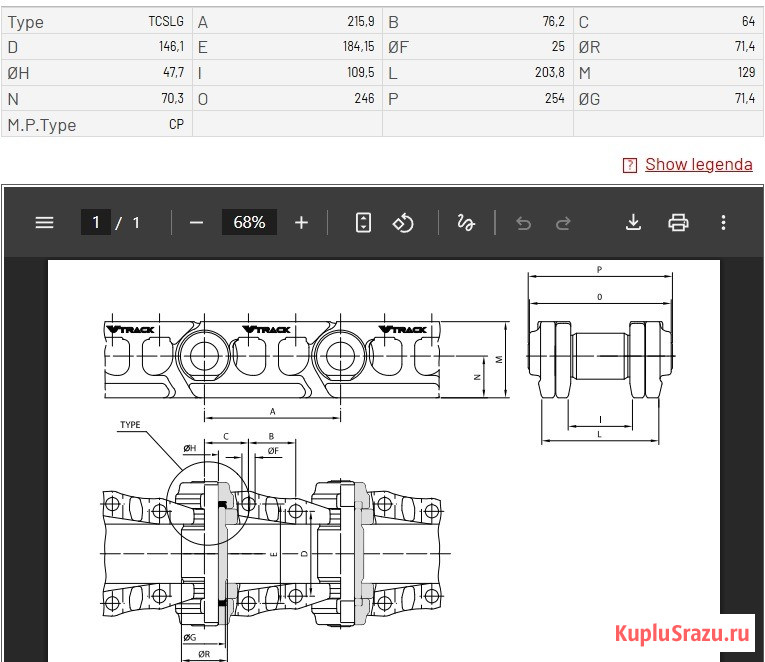
Task: Click the zoom out minus button
Action: pos(196,222)
